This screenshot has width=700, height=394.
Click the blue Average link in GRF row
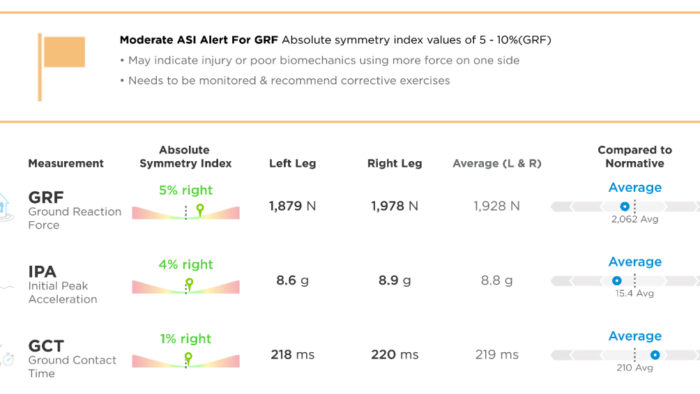[635, 187]
